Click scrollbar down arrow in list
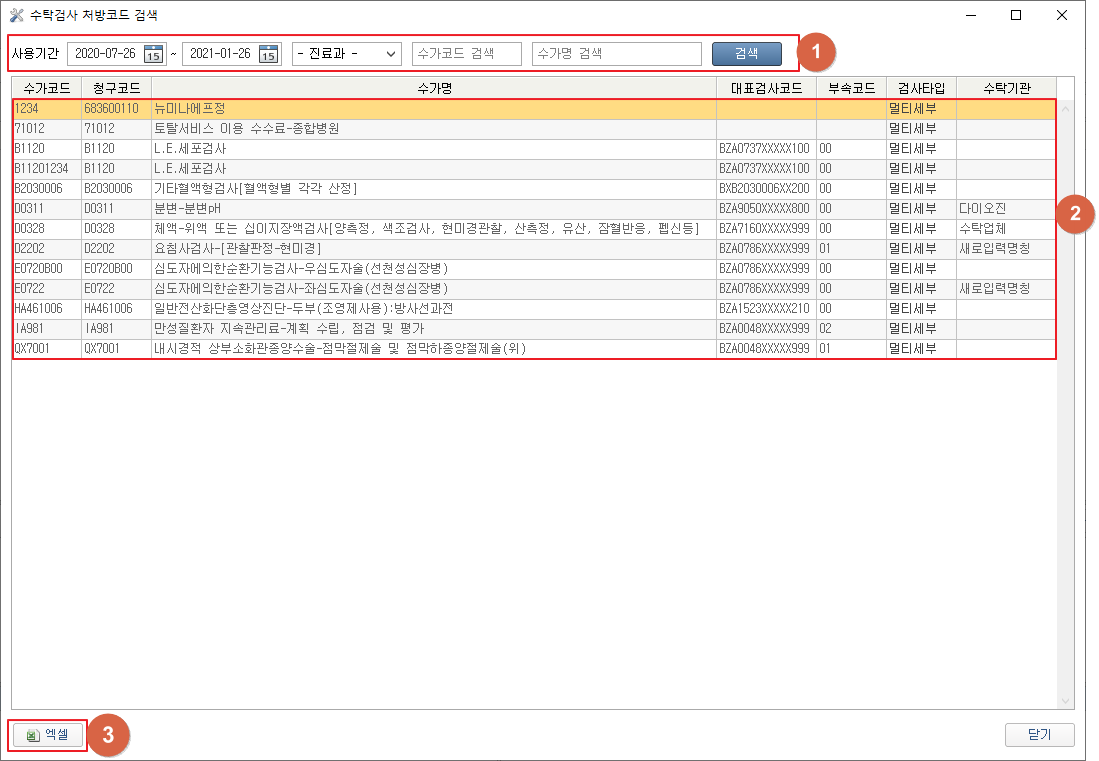Screen dimensions: 1099x761 pyautogui.click(x=1065, y=701)
